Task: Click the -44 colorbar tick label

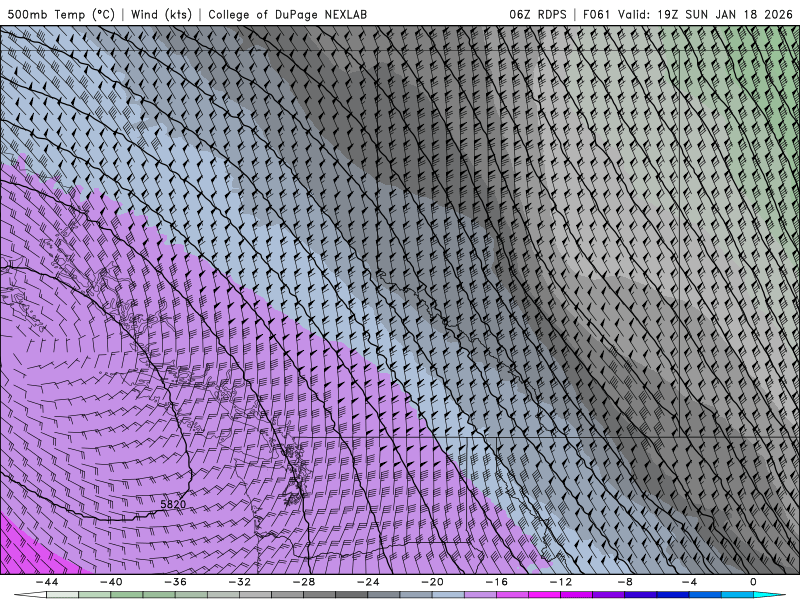Action: pyautogui.click(x=47, y=582)
